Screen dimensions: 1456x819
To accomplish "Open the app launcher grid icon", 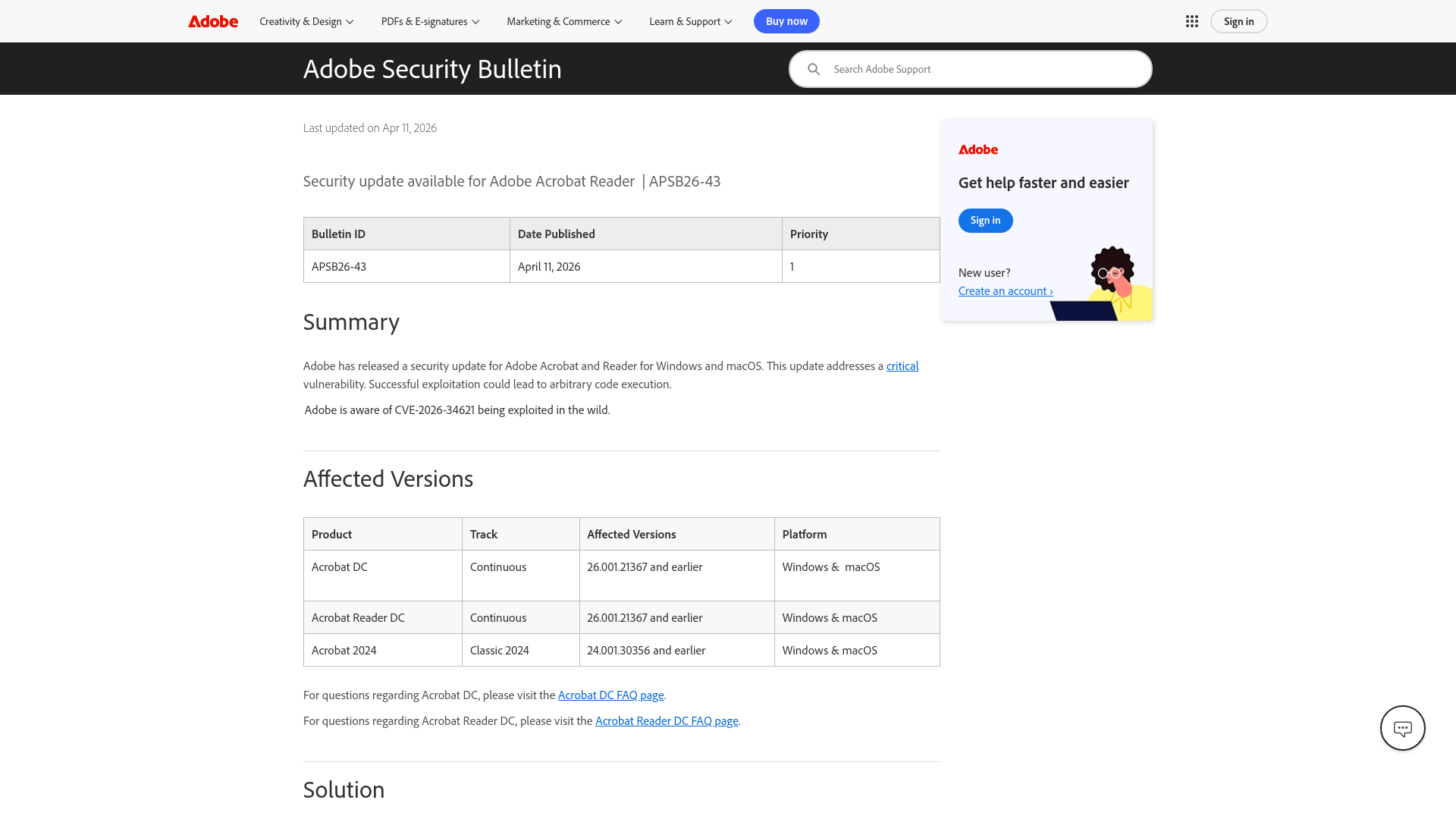I will 1191,21.
